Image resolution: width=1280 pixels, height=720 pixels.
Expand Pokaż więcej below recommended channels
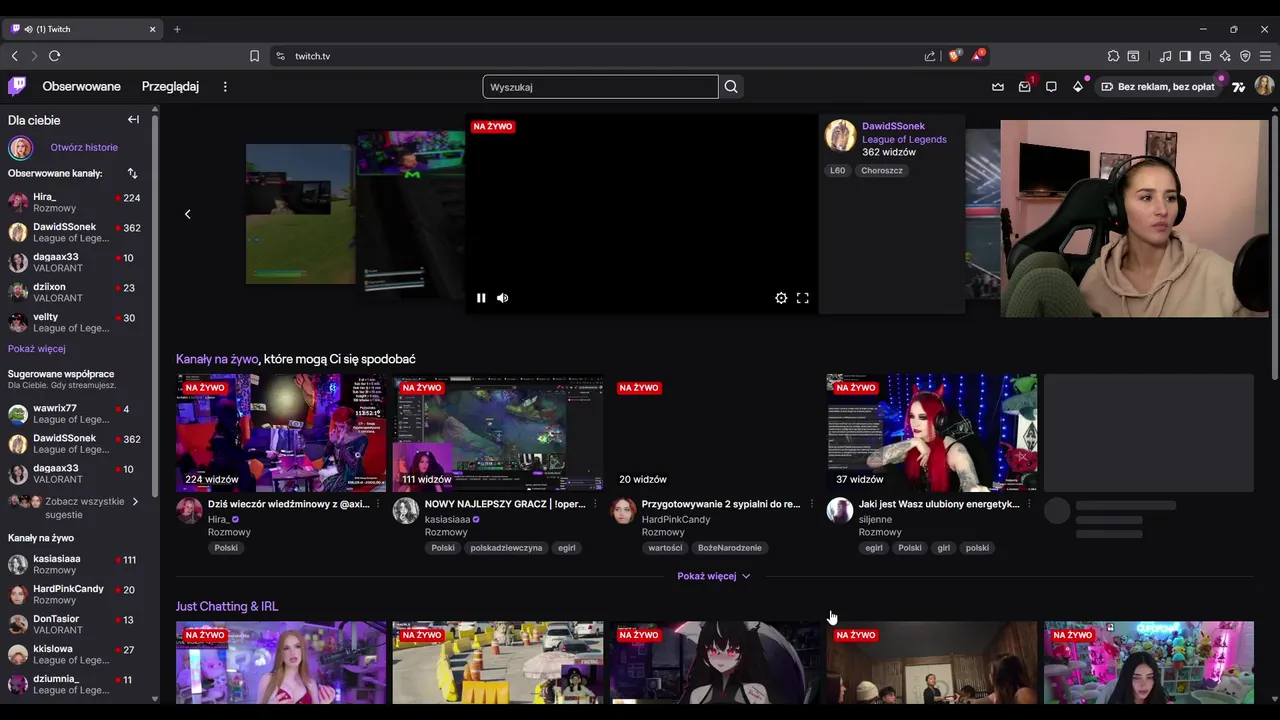[714, 576]
